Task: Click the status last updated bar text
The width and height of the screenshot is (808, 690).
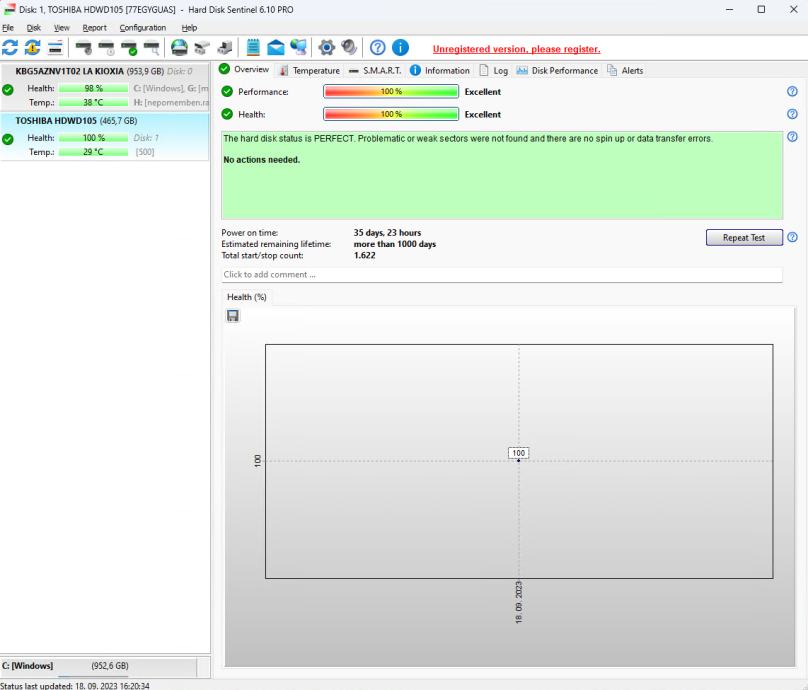Action: pos(75,686)
